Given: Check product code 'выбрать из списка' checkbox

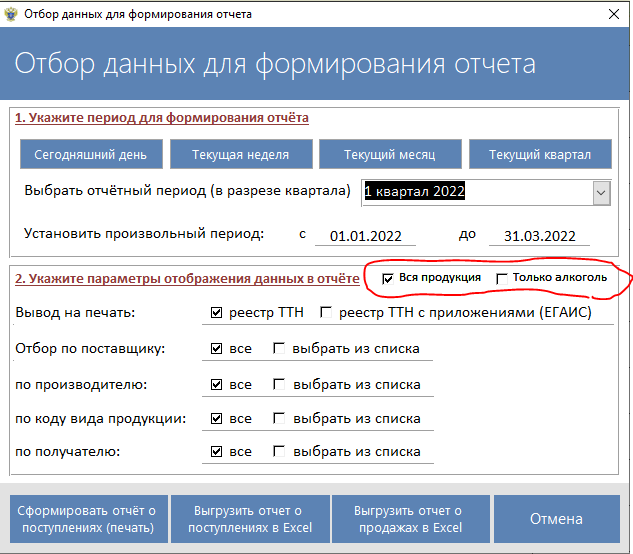Looking at the screenshot, I should coord(279,419).
